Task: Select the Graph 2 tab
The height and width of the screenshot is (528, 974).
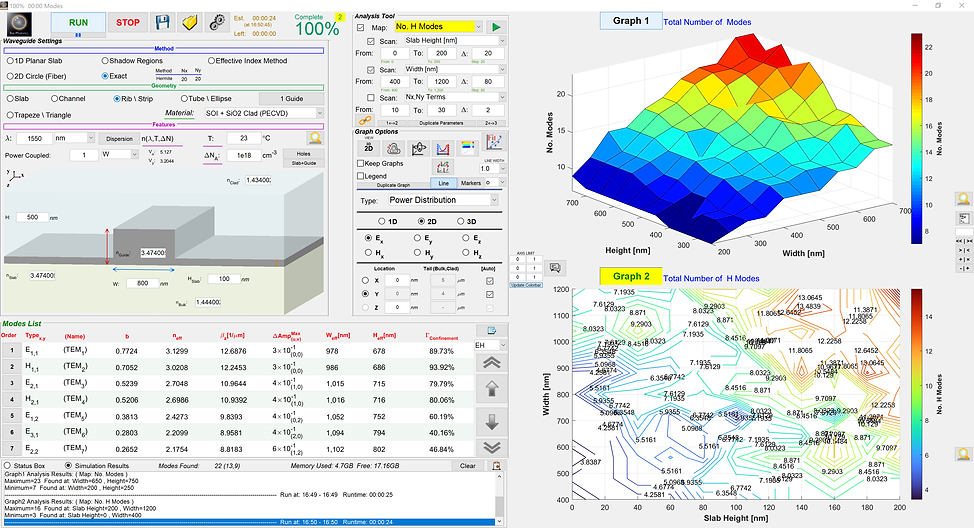Action: coord(630,276)
